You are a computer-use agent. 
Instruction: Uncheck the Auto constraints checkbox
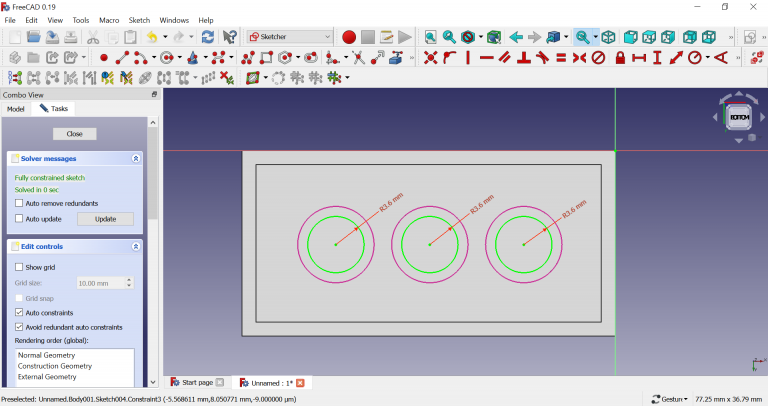(19, 313)
